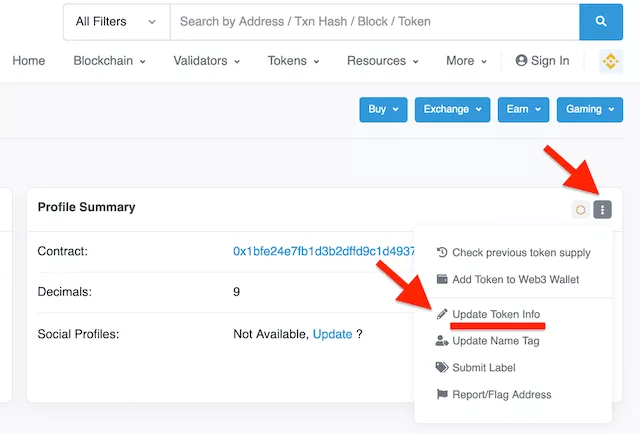Expand the Resources nav menu
The width and height of the screenshot is (640, 434).
tap(382, 61)
